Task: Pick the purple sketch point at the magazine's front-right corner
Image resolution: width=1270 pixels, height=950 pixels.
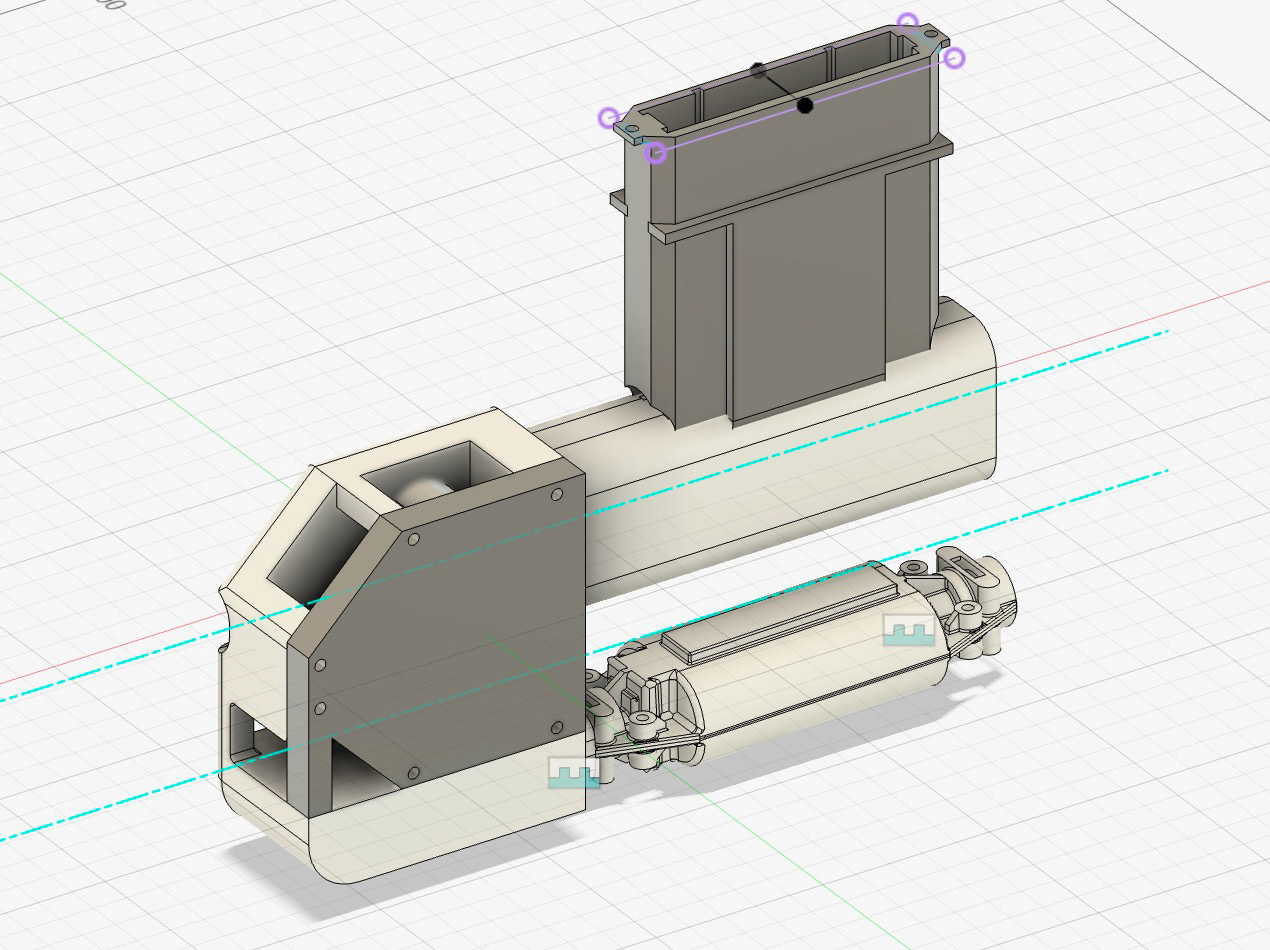Action: 954,58
